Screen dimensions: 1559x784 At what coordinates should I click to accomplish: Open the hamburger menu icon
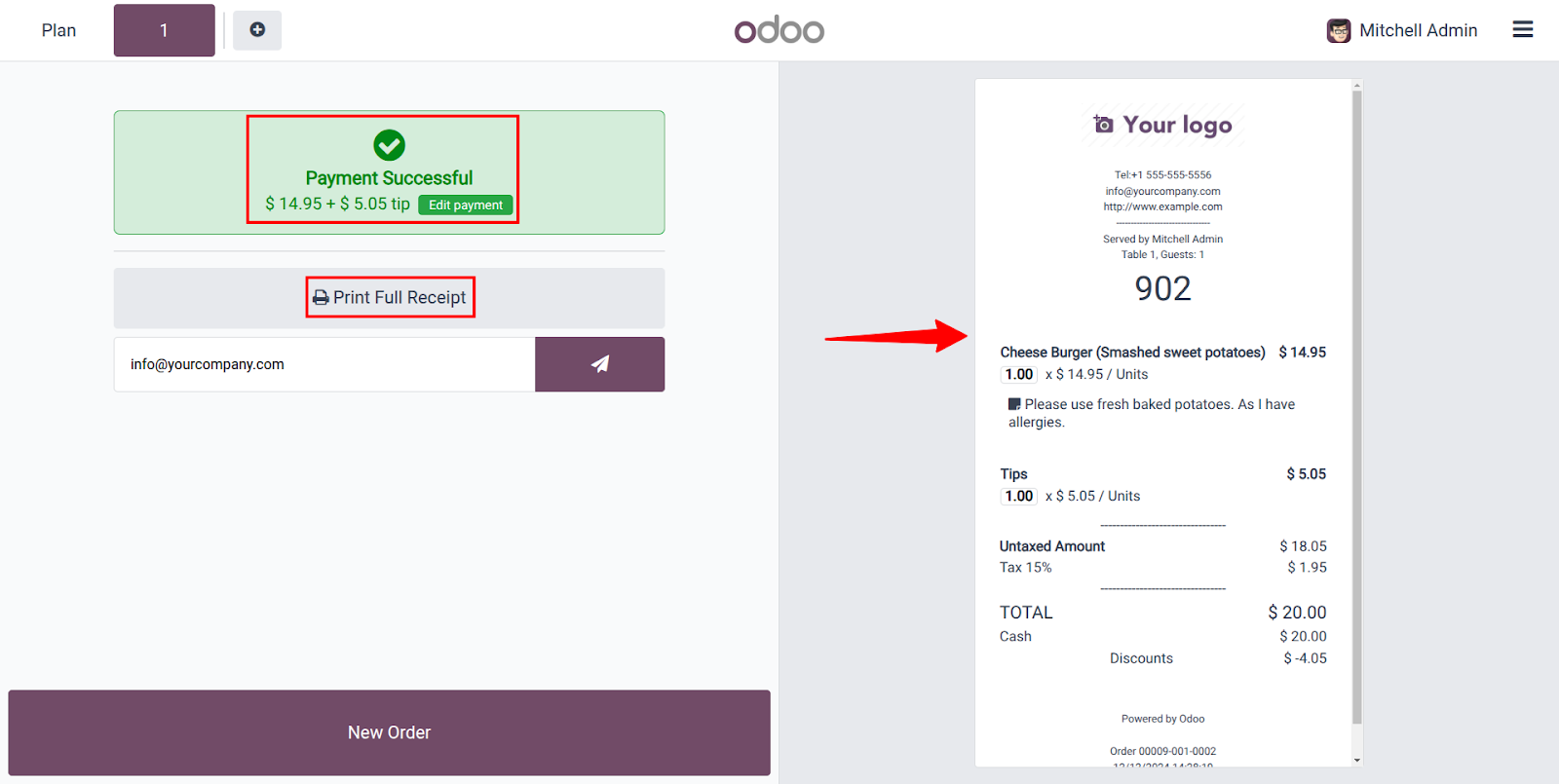click(1523, 30)
